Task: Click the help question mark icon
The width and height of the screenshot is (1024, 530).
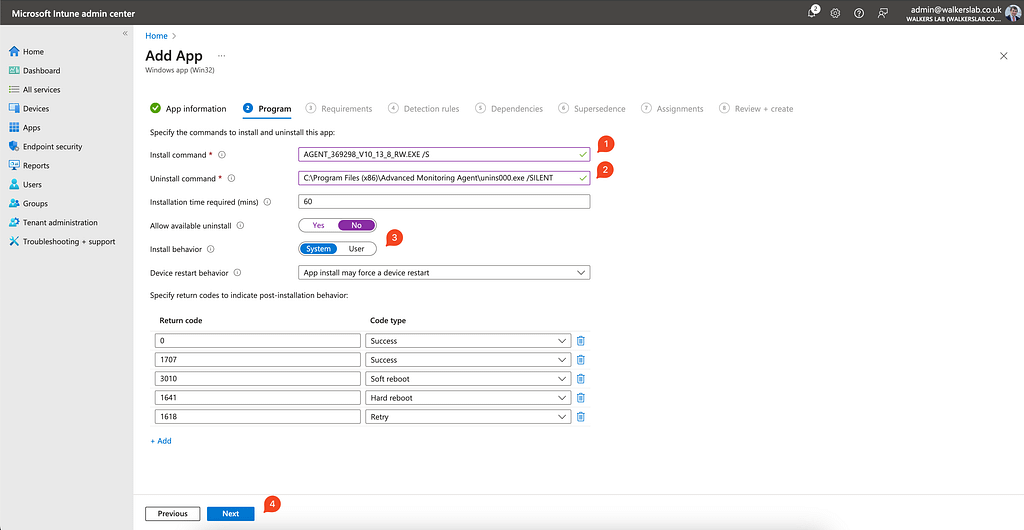Action: 858,13
